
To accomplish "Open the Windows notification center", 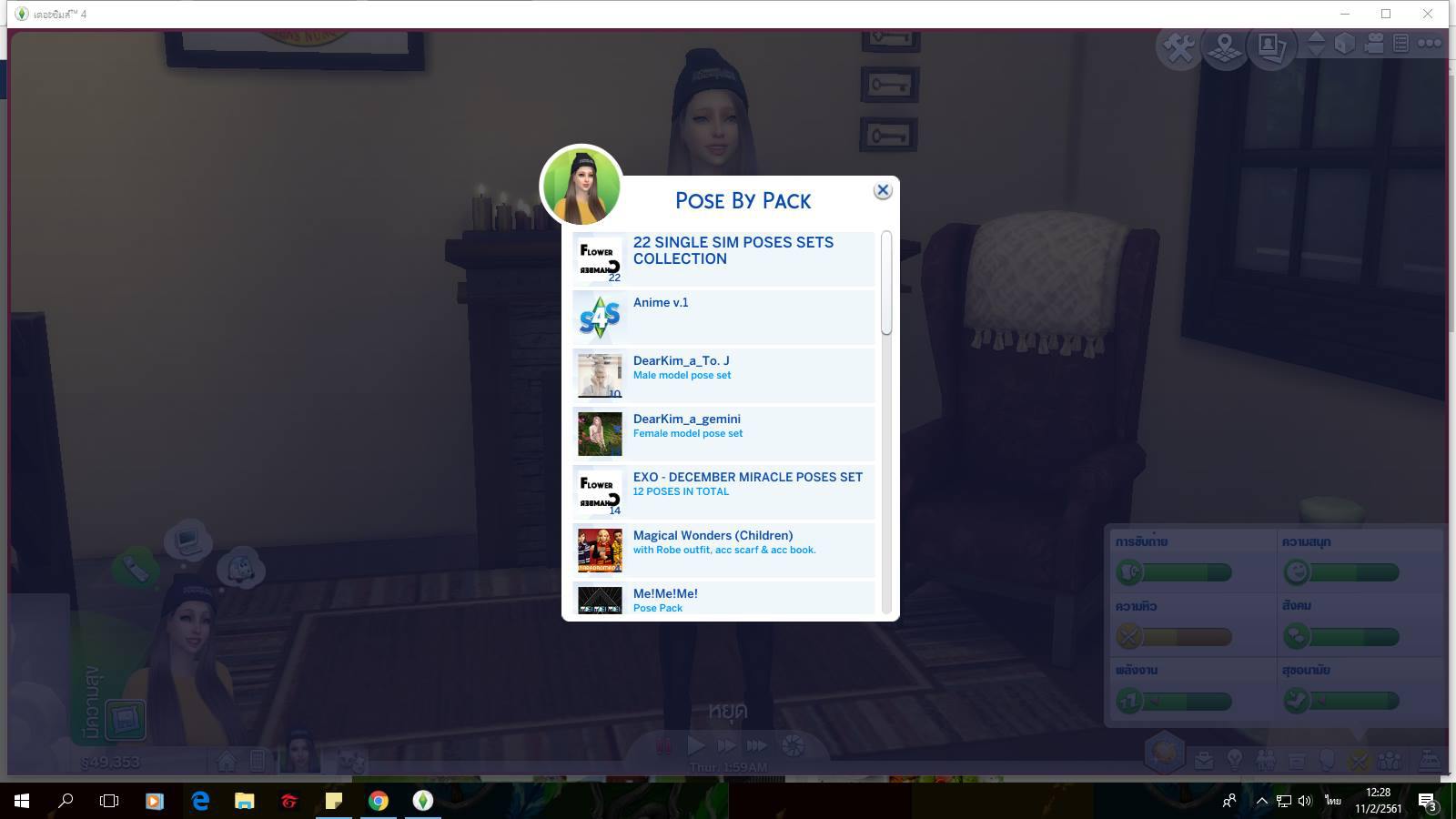I will click(1427, 801).
